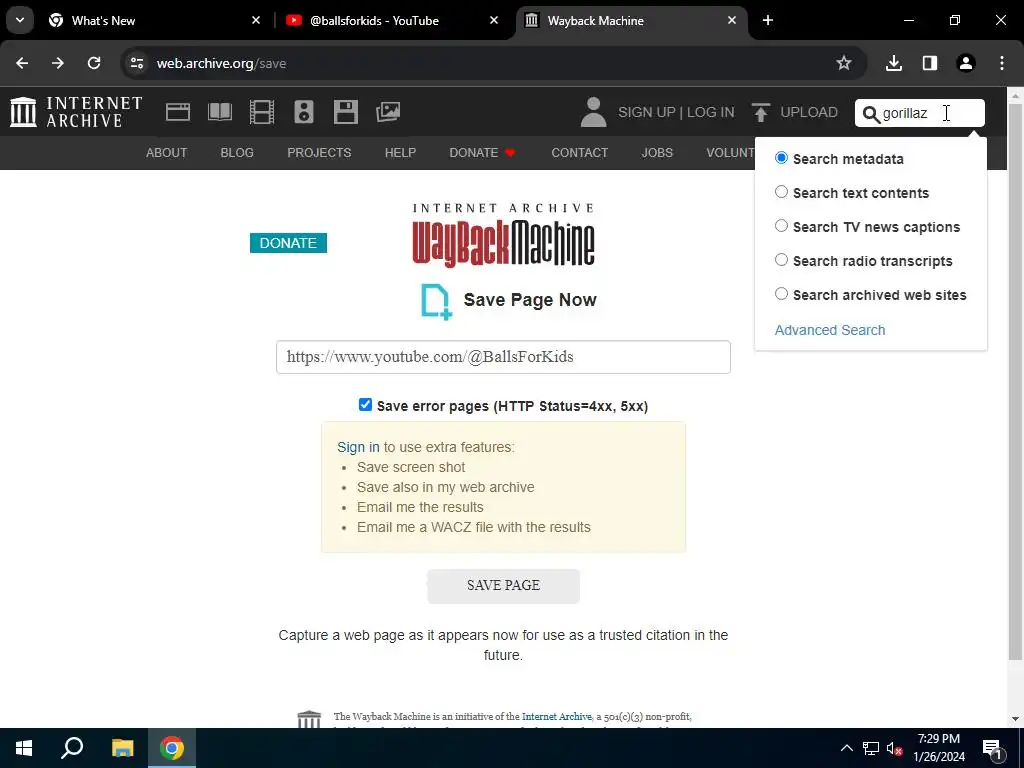Close the Wayback Machine tab
Image resolution: width=1024 pixels, height=768 pixels.
pyautogui.click(x=732, y=21)
